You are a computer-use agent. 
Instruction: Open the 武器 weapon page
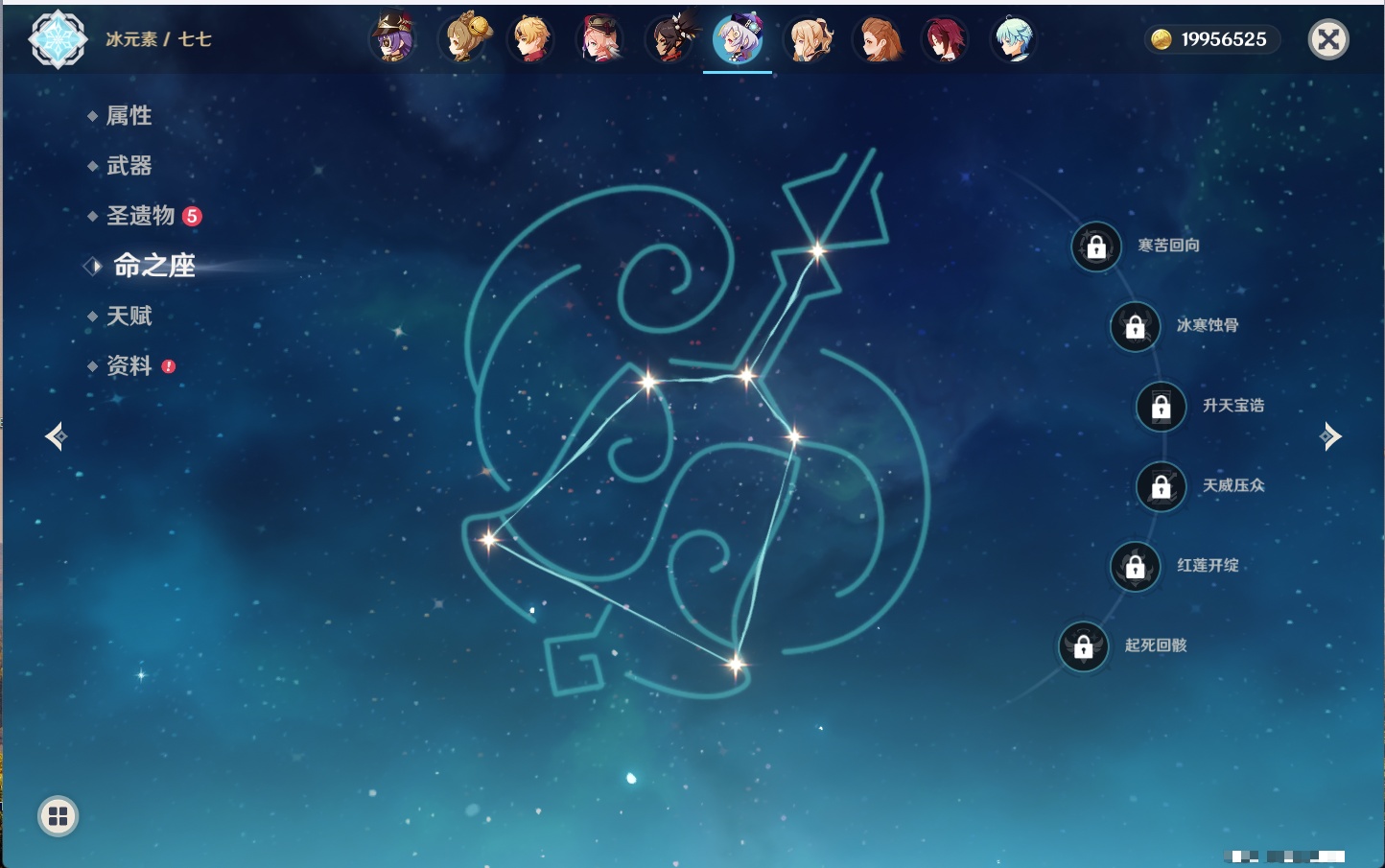[129, 166]
